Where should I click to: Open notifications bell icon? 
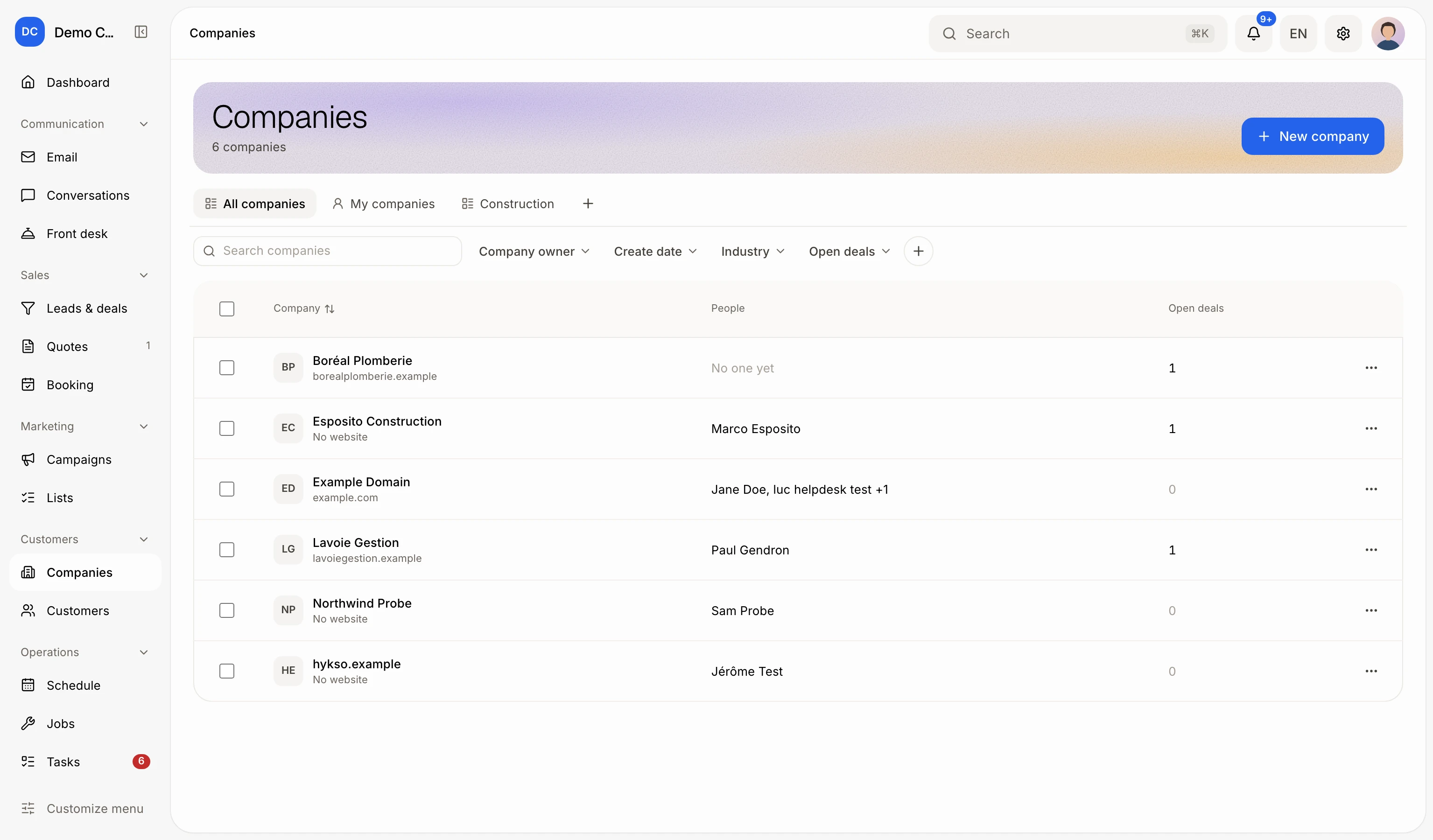pyautogui.click(x=1253, y=34)
